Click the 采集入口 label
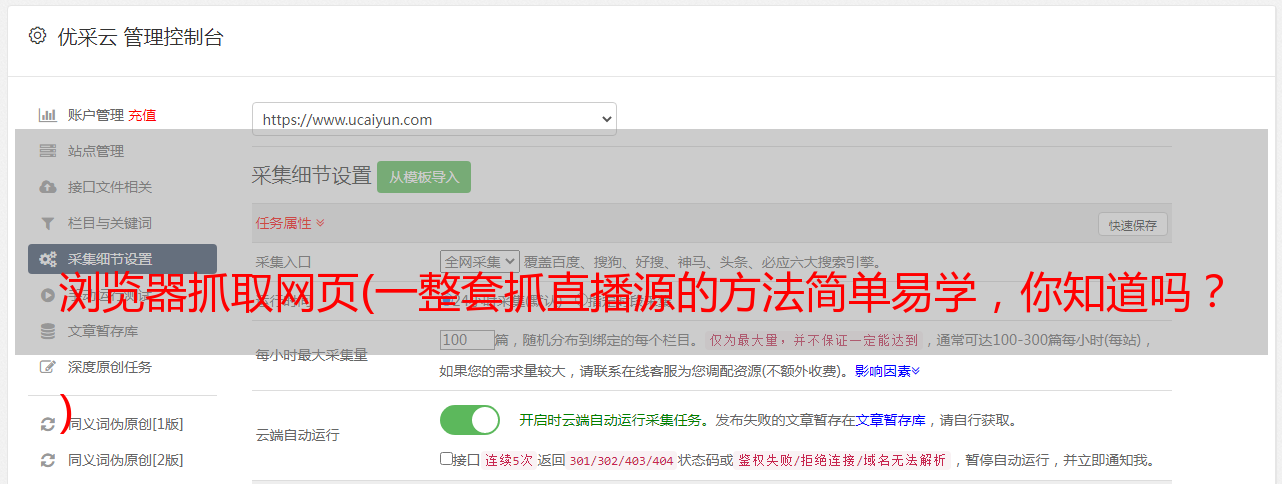The width and height of the screenshot is (1282, 484). 284,261
